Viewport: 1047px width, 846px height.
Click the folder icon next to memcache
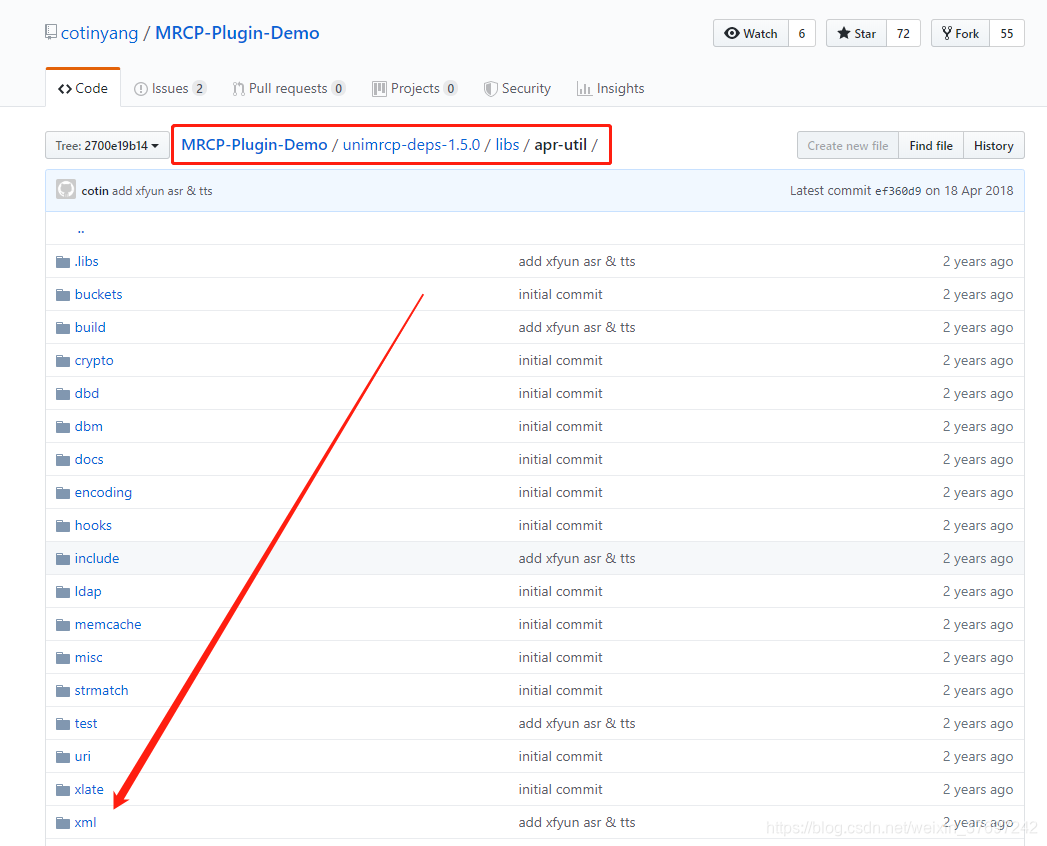coord(63,624)
